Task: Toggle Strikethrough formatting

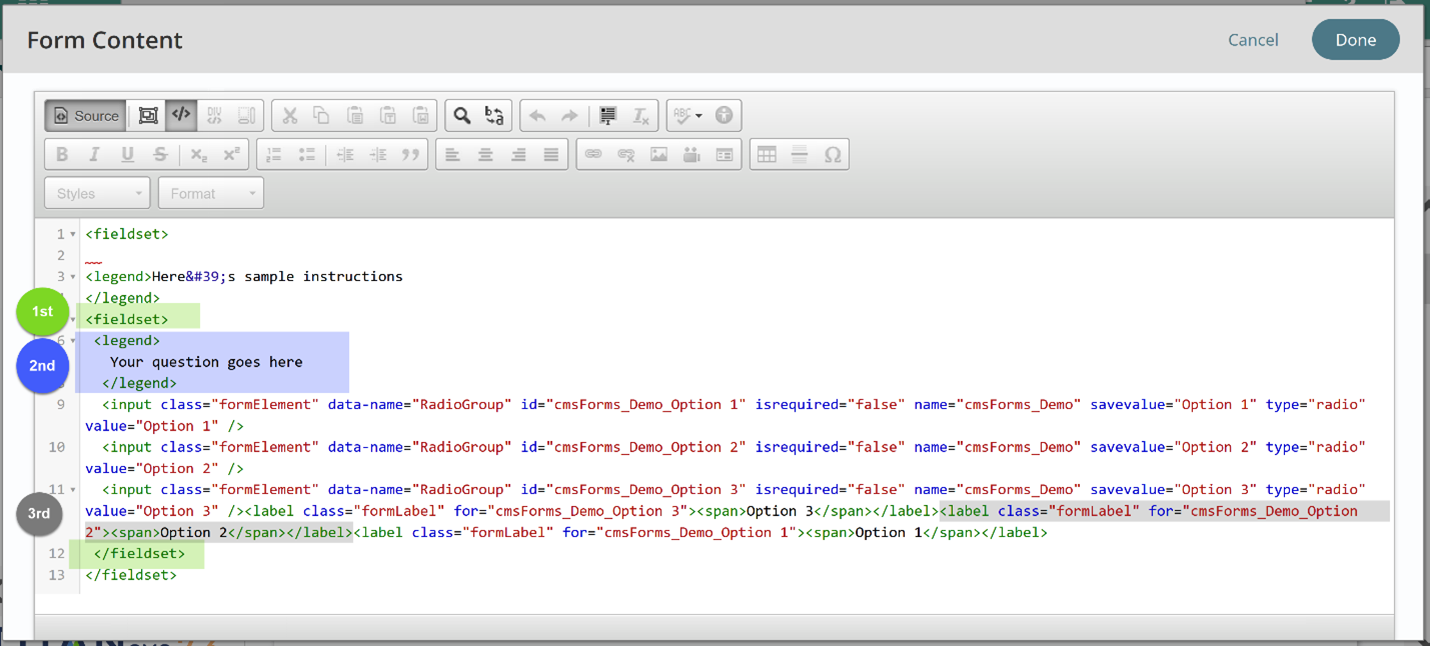Action: pos(160,155)
